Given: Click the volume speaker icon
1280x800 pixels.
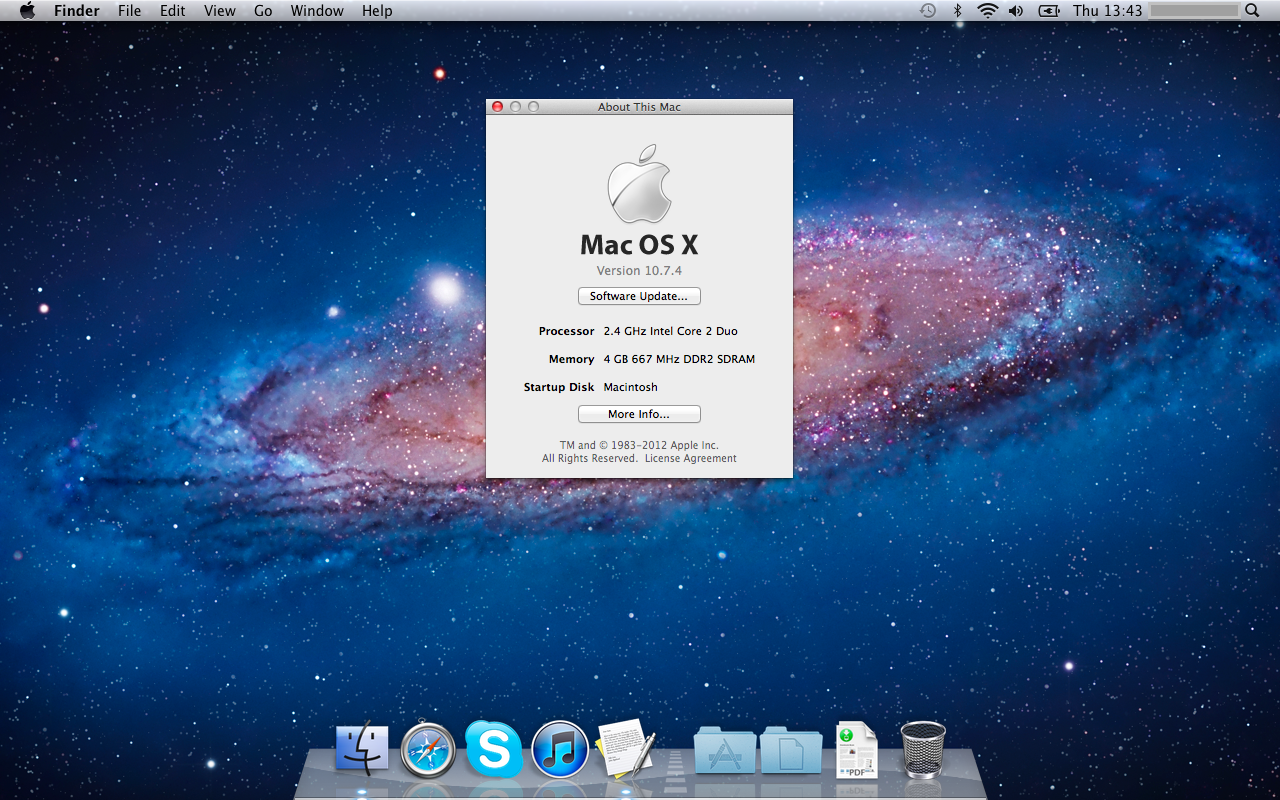Looking at the screenshot, I should (x=1016, y=11).
